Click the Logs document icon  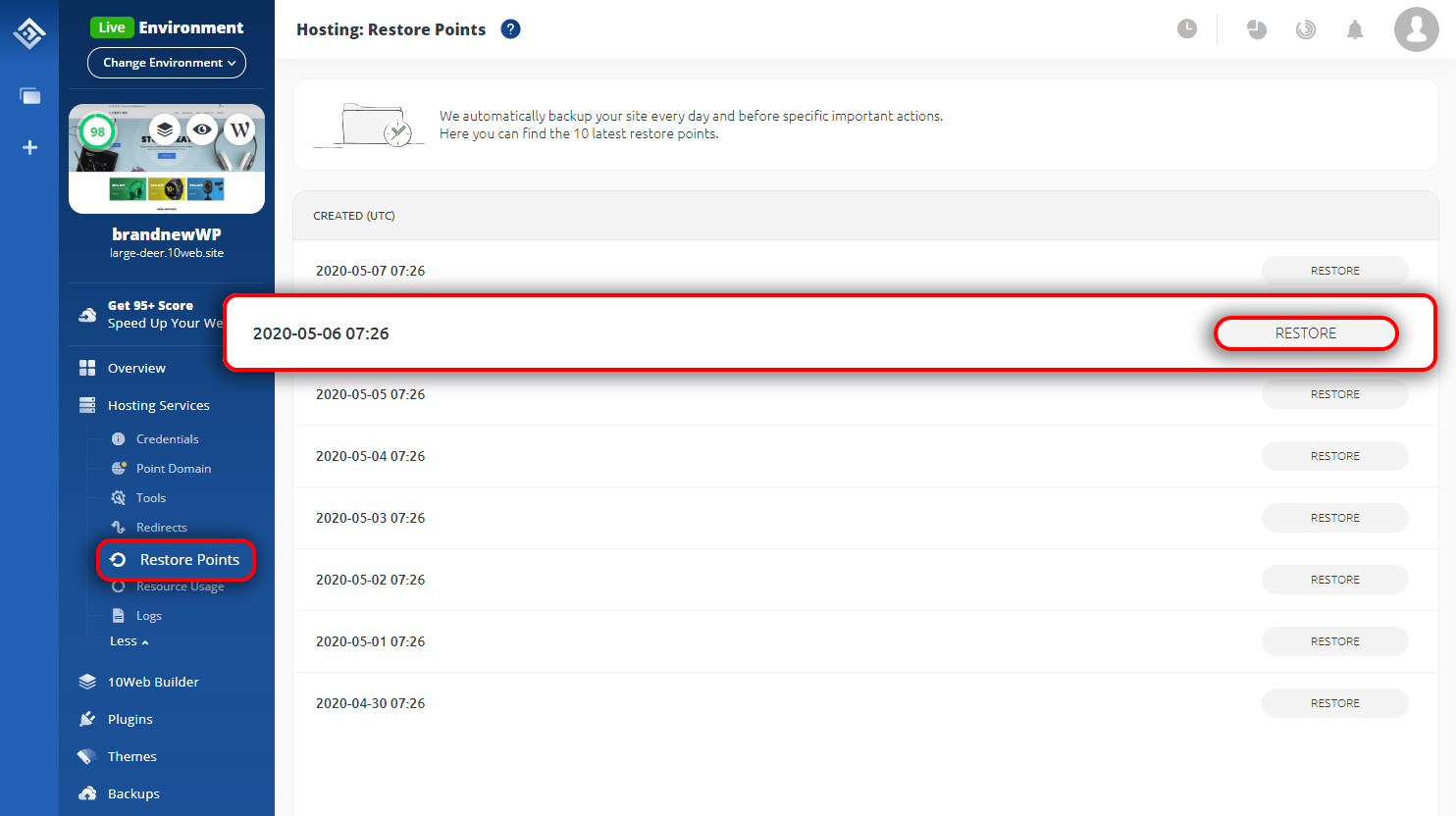(119, 616)
